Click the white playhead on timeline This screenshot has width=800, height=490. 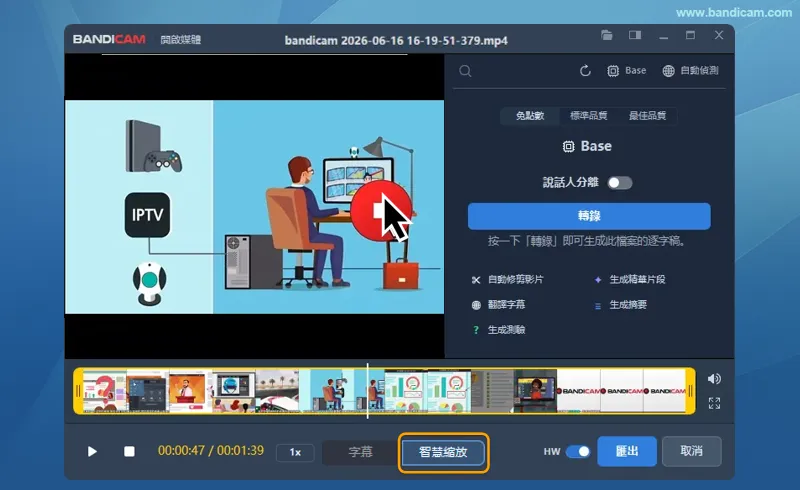coord(367,391)
